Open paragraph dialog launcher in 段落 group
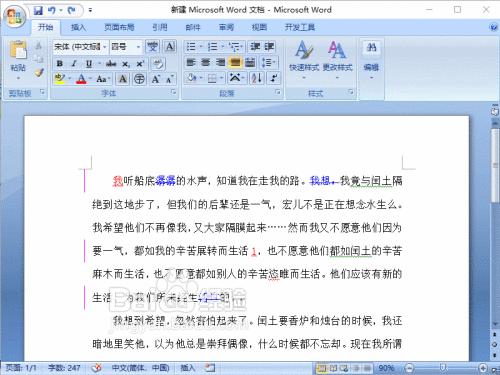 [x=278, y=92]
